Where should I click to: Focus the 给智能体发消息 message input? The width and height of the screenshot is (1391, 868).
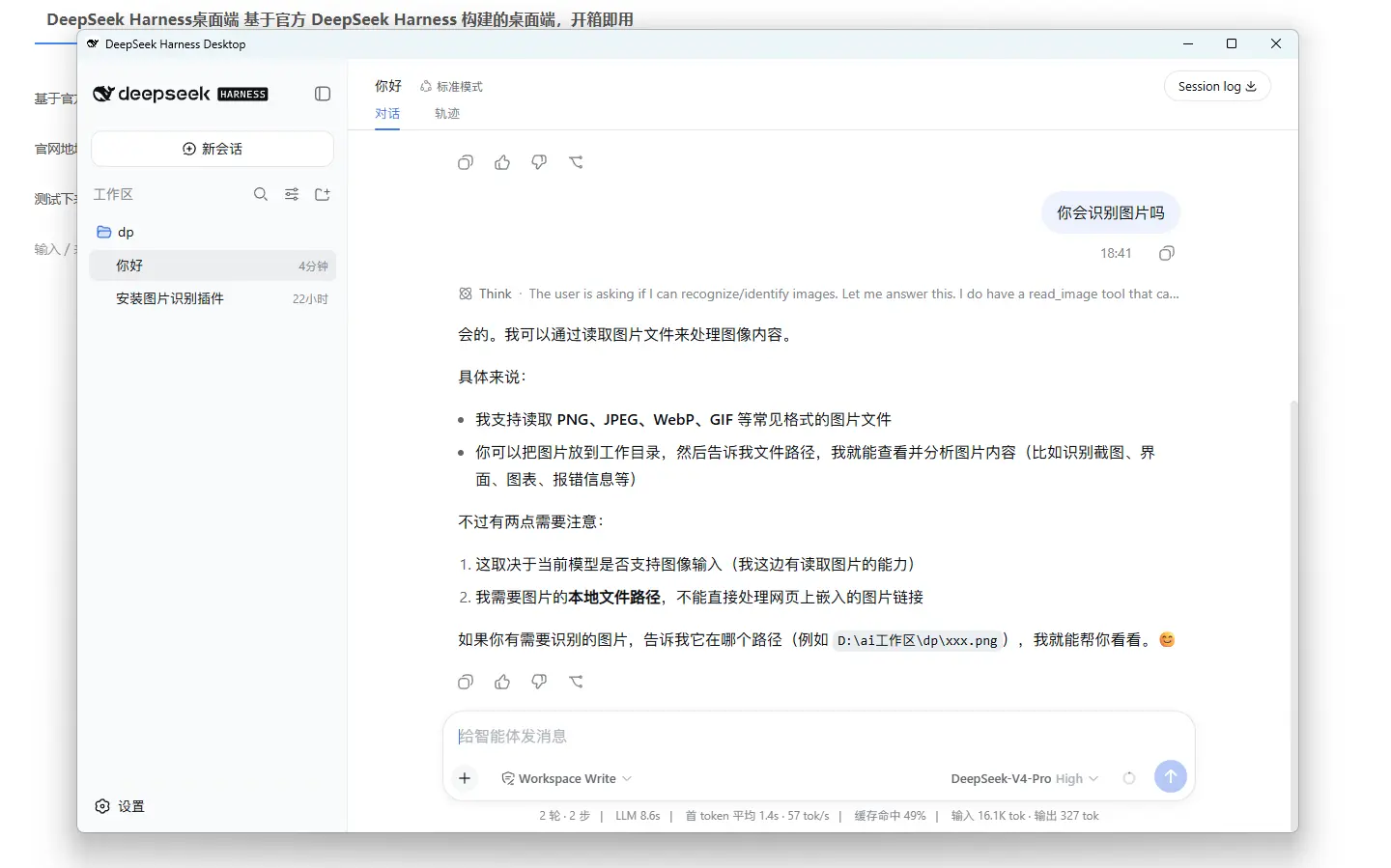[x=818, y=736]
